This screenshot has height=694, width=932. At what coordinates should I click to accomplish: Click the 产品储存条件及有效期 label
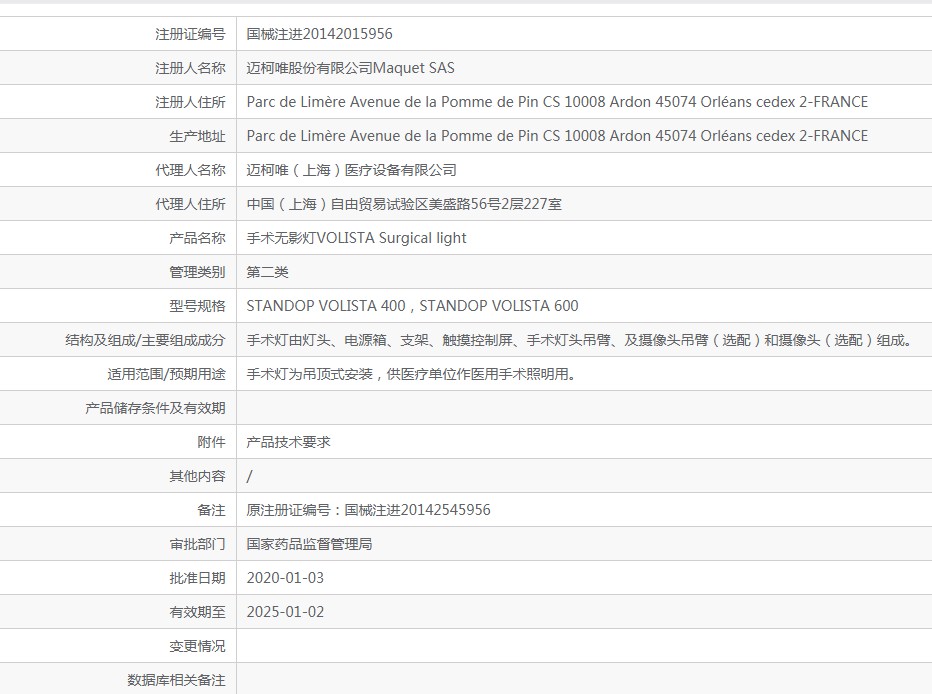click(155, 408)
